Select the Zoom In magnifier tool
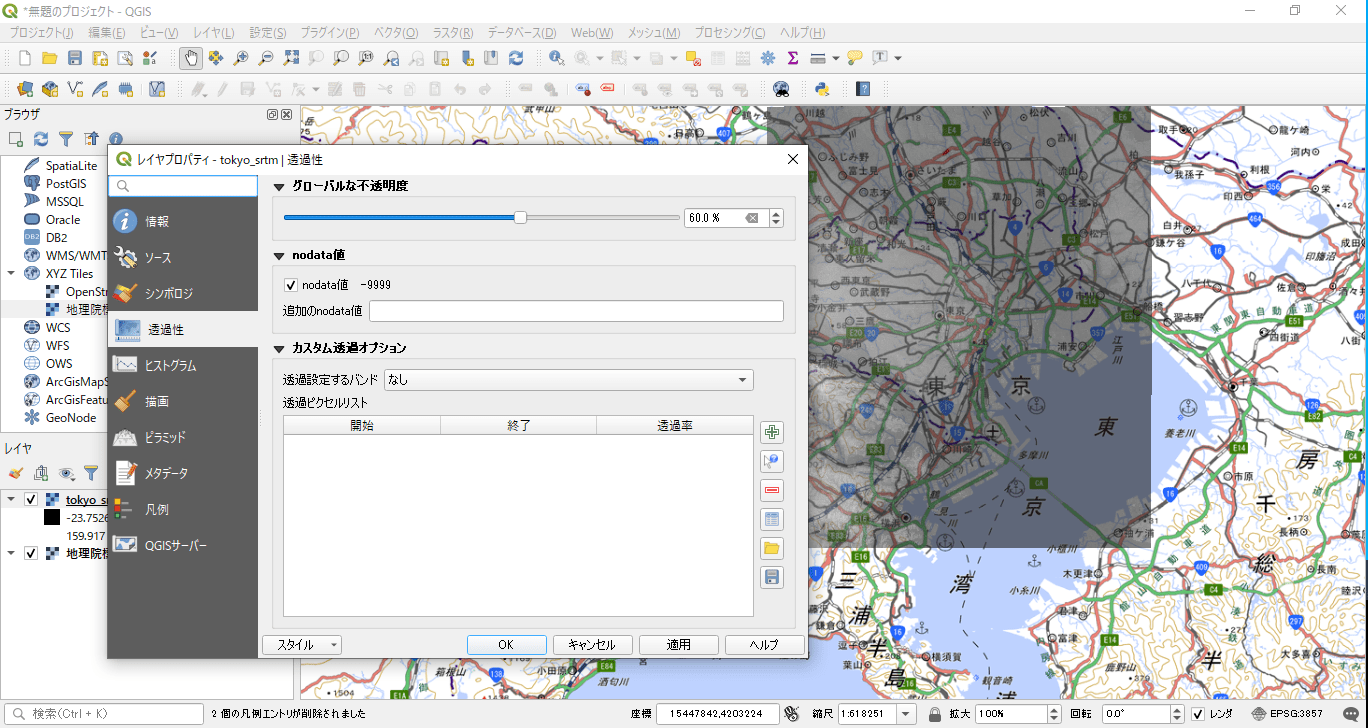This screenshot has width=1368, height=728. [241, 58]
